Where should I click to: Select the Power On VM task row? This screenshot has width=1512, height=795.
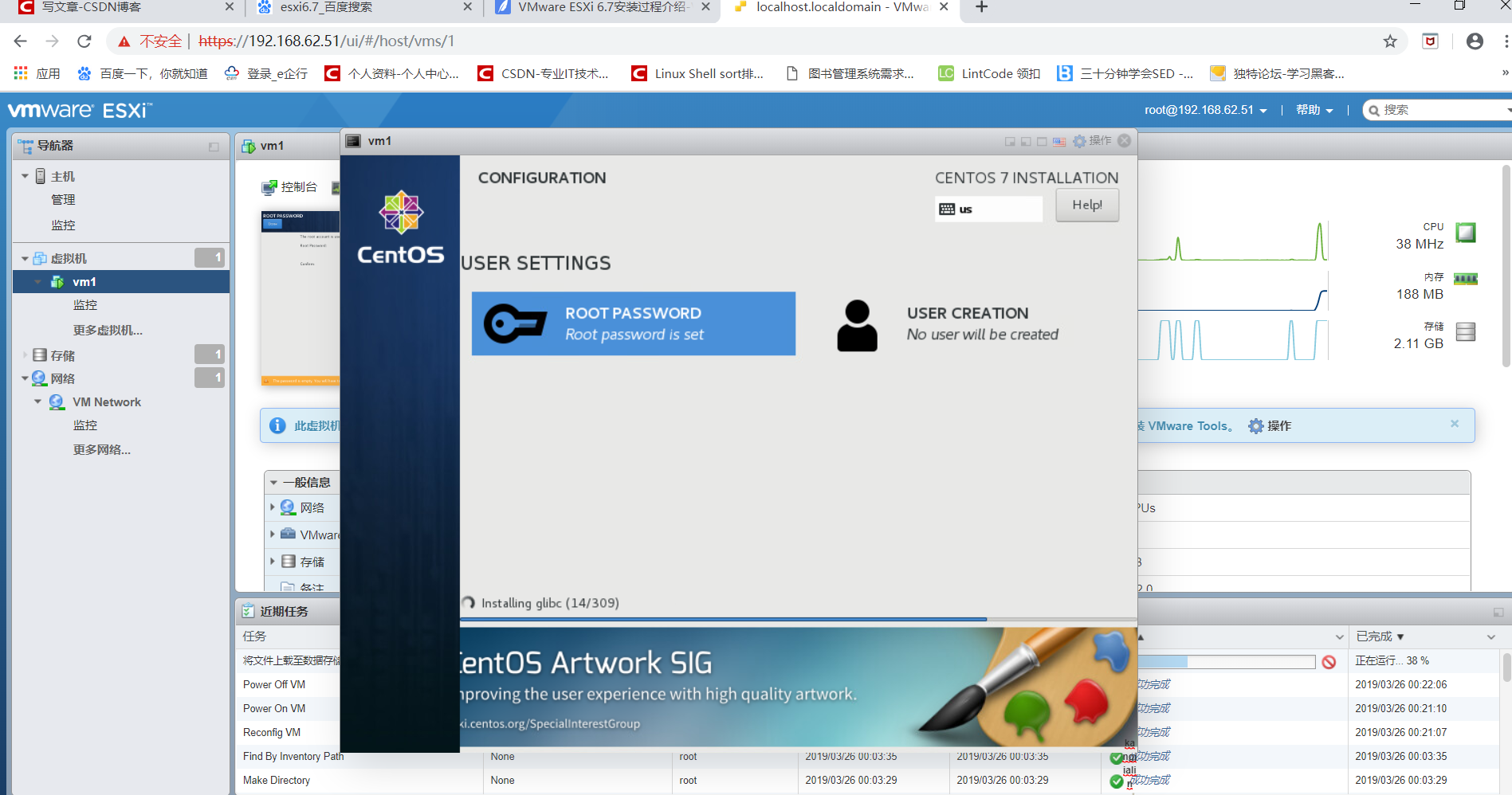pos(274,709)
